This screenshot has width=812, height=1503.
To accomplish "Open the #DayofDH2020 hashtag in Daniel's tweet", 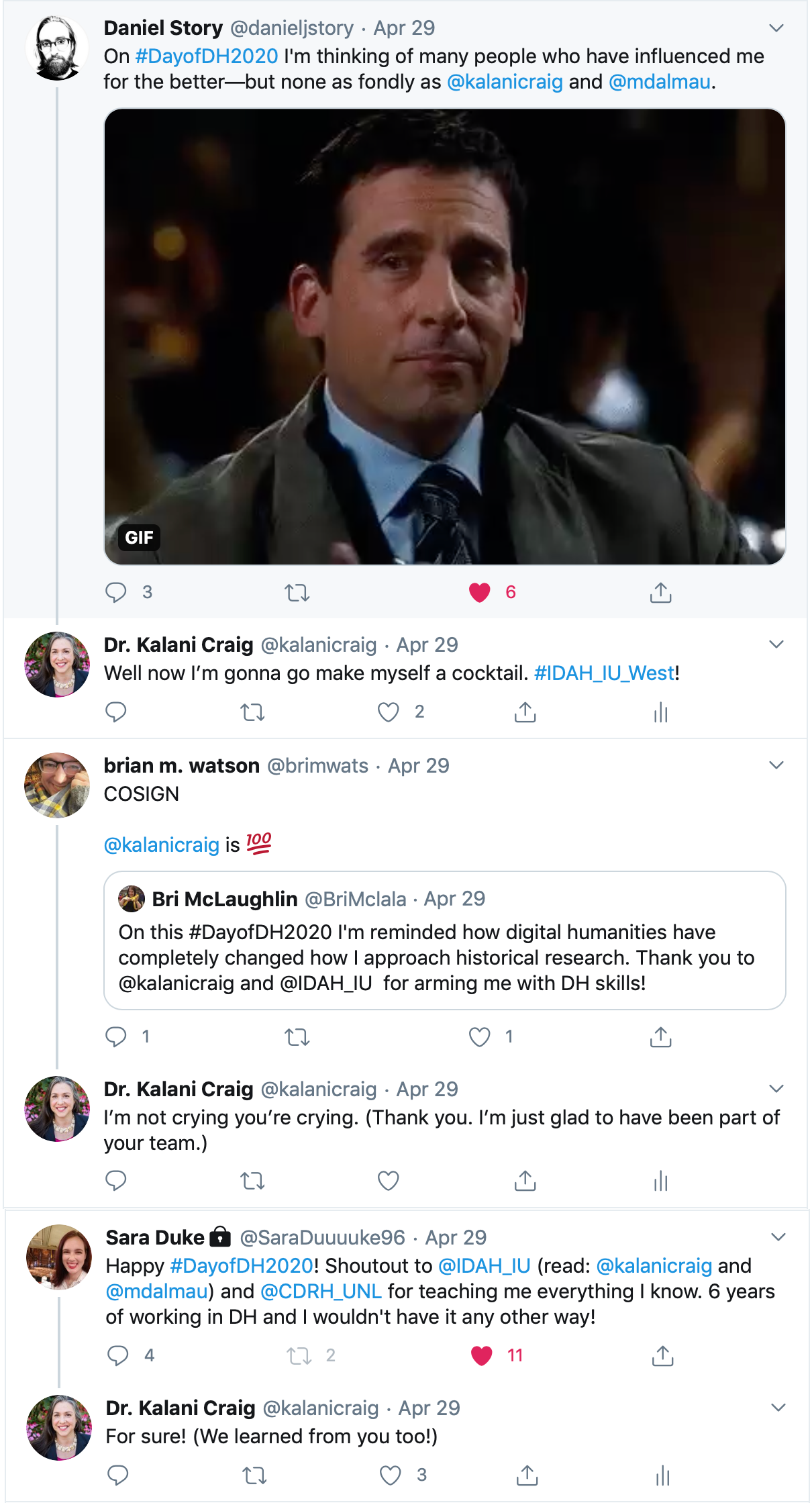I will coord(207,56).
